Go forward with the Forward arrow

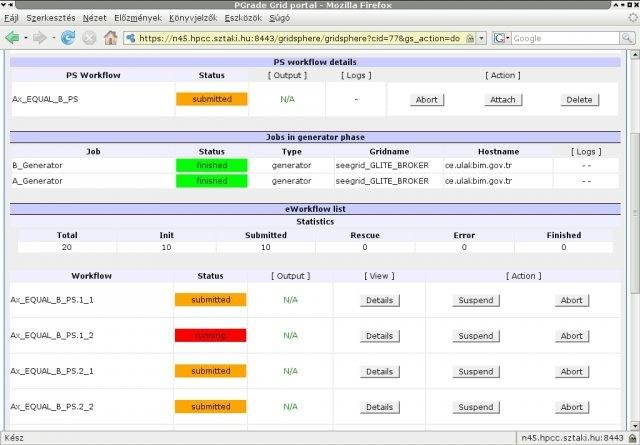tap(40, 38)
